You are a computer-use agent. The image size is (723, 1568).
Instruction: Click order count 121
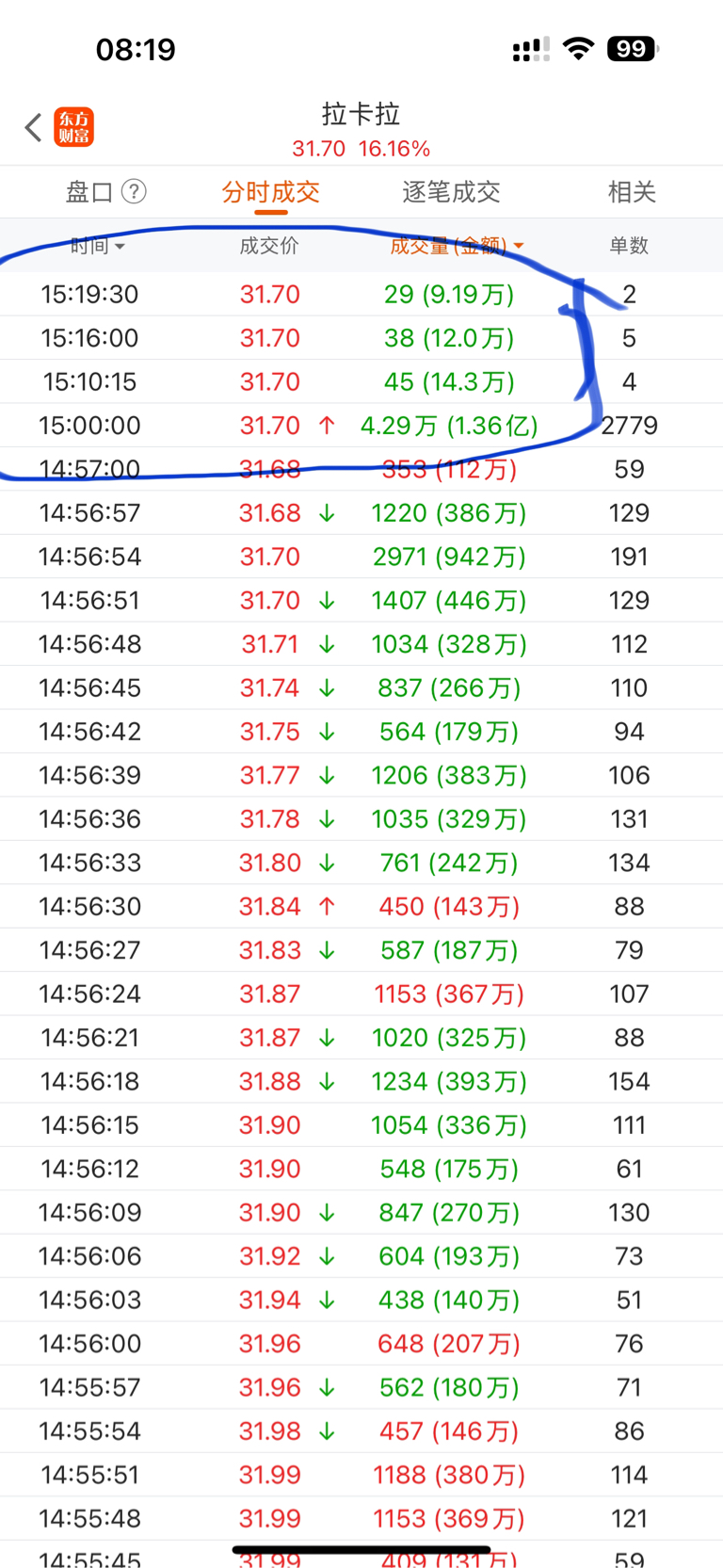[629, 1519]
